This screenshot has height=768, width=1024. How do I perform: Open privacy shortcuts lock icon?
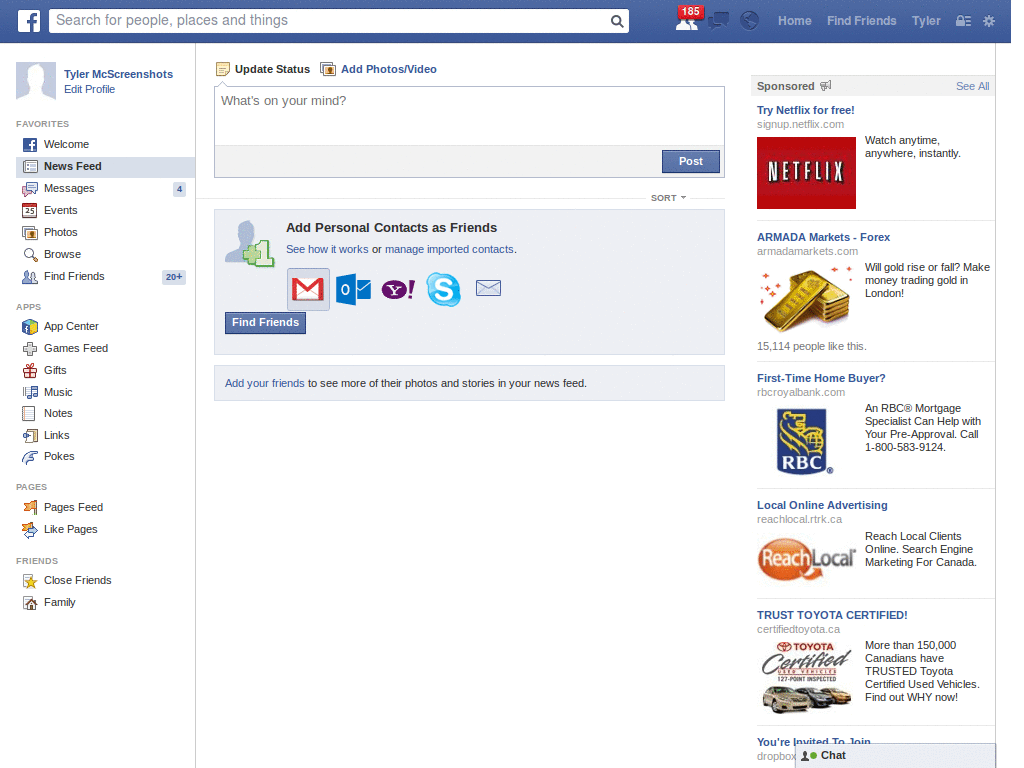963,21
